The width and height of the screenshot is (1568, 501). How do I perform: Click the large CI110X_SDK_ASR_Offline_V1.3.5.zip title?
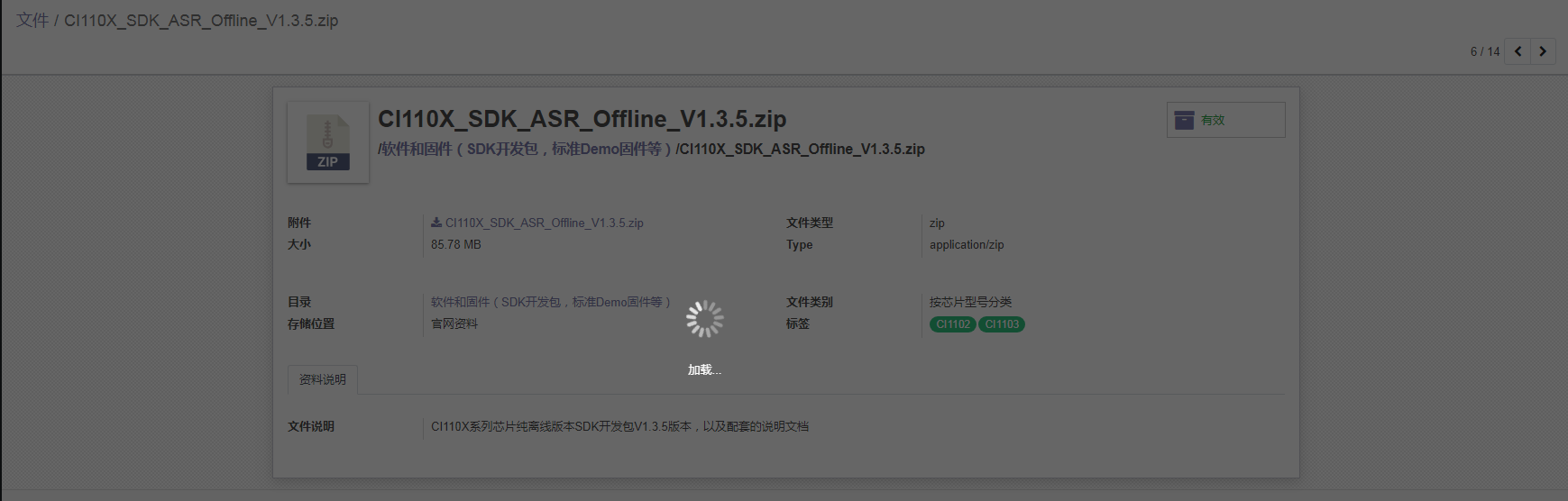pyautogui.click(x=582, y=119)
